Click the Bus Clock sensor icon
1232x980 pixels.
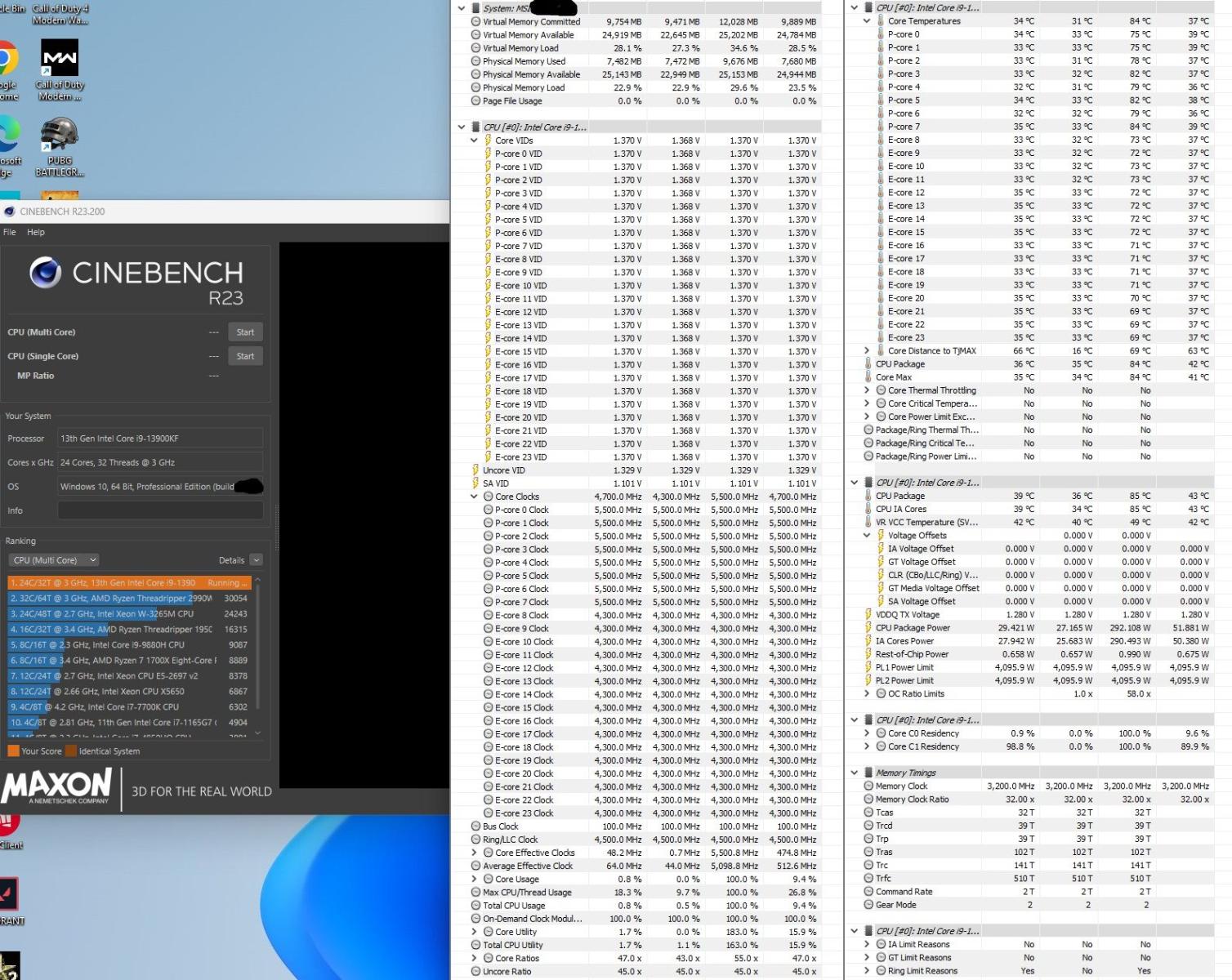click(475, 826)
